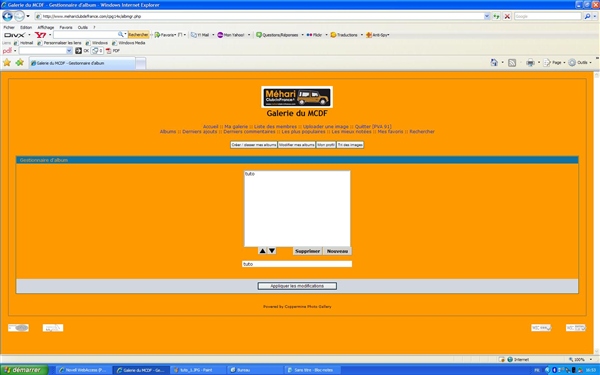This screenshot has width=600, height=375.
Task: Stop page loading with red X icon
Action: coord(507,16)
